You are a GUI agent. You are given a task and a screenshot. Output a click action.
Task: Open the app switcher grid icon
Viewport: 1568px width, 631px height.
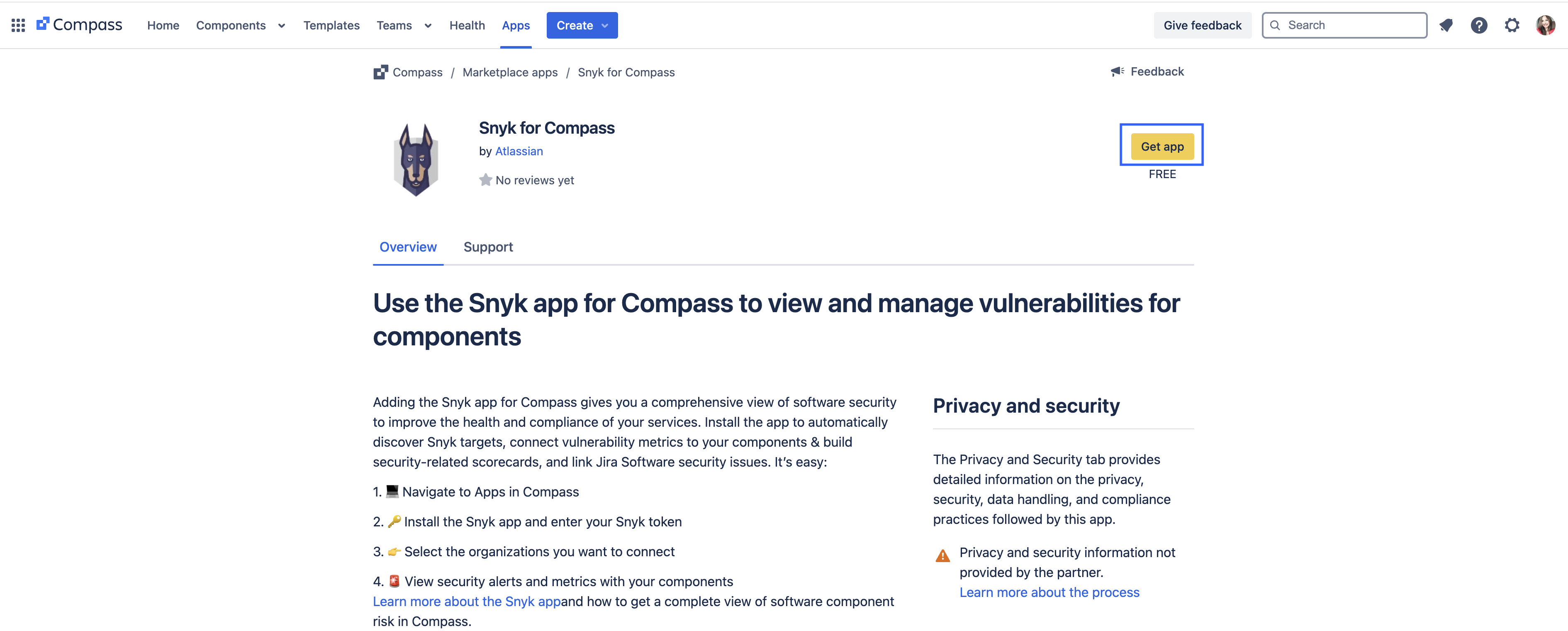[18, 25]
